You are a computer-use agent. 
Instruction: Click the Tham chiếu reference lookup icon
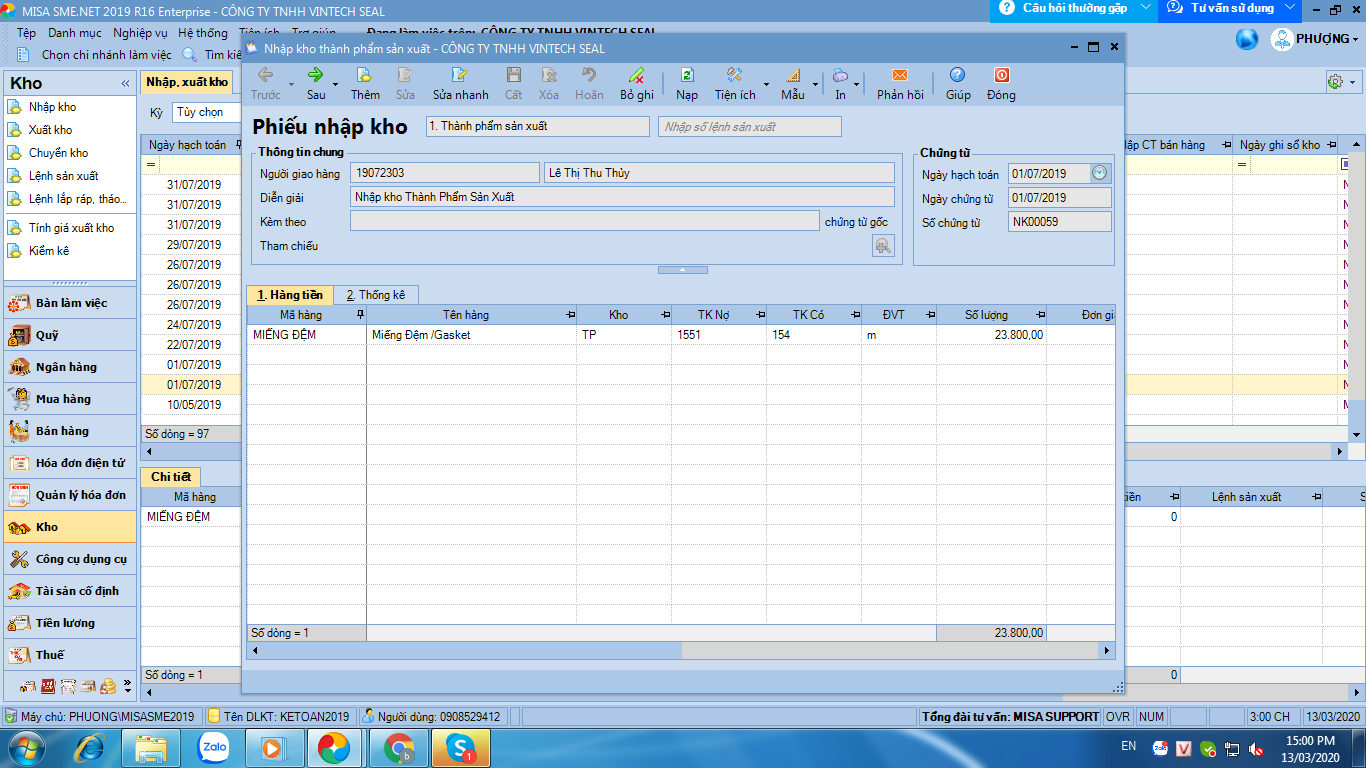882,246
